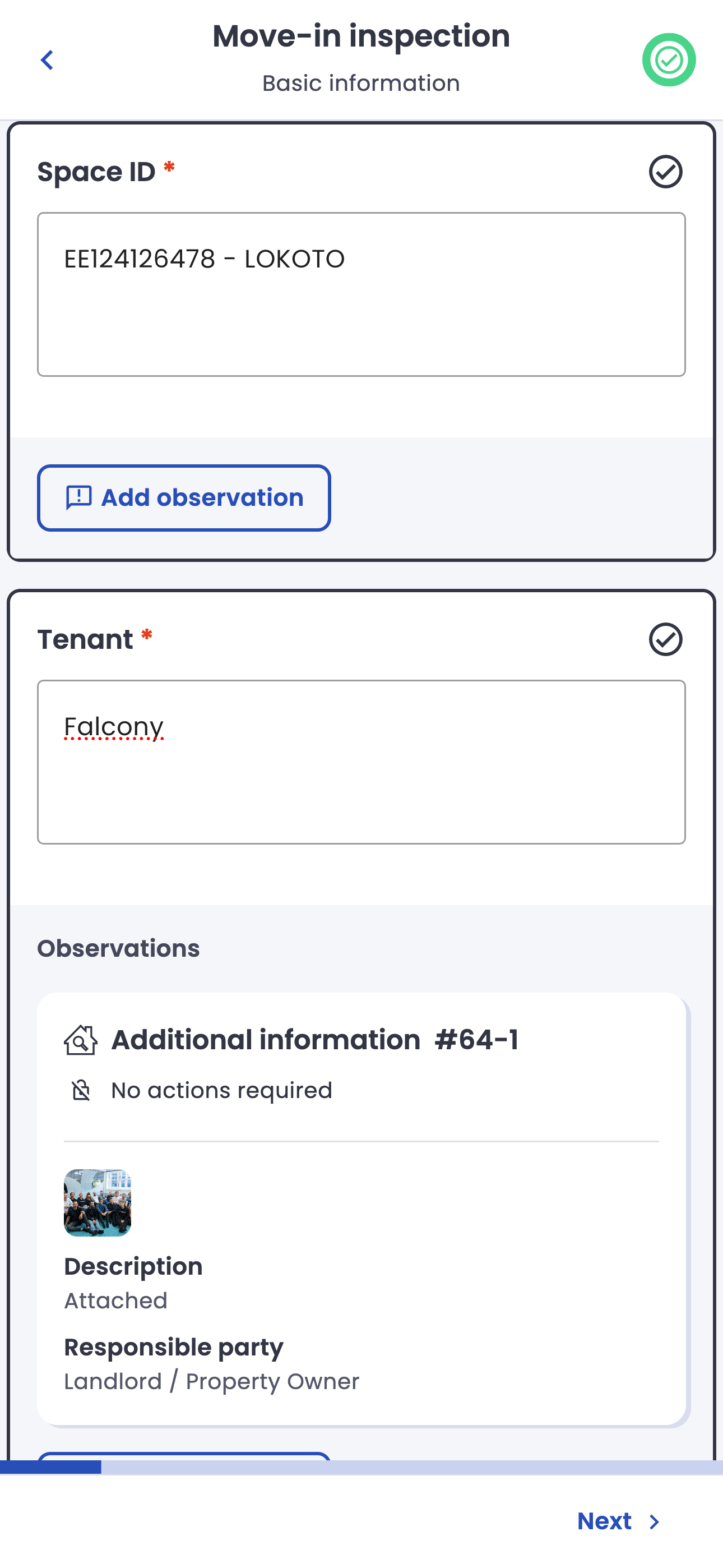Click the house search icon on observation

click(80, 1040)
